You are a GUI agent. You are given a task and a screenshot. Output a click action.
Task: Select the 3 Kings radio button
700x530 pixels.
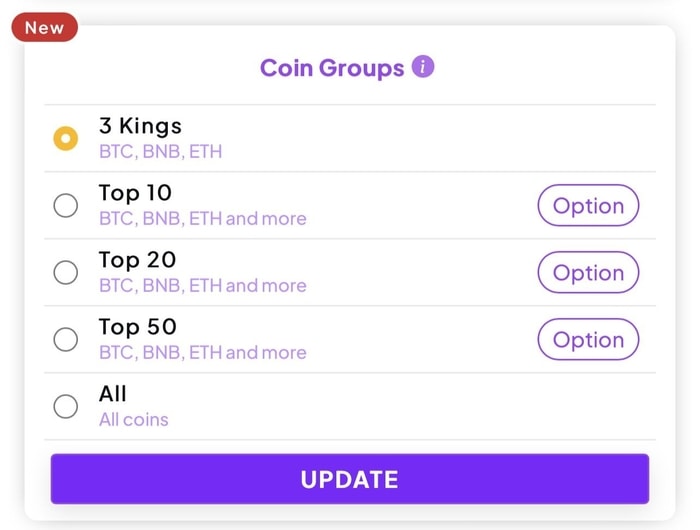(65, 139)
